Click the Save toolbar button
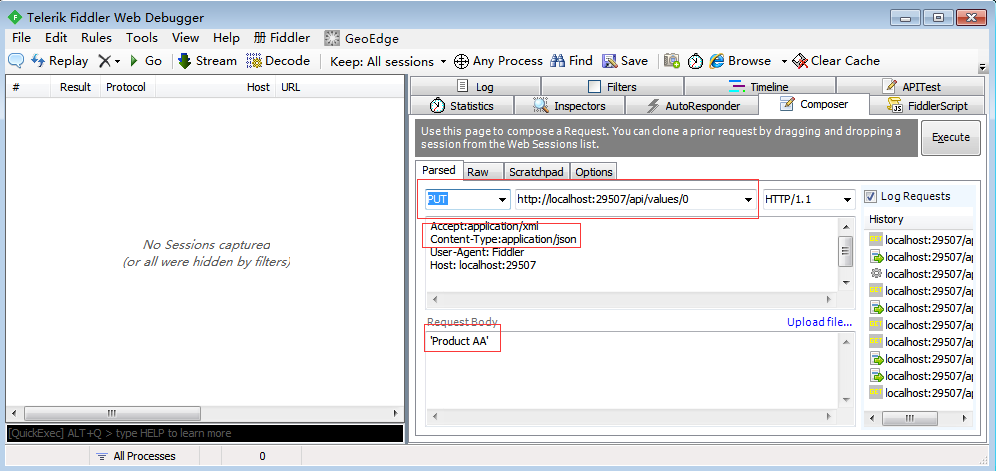This screenshot has height=471, width=996. coord(625,61)
